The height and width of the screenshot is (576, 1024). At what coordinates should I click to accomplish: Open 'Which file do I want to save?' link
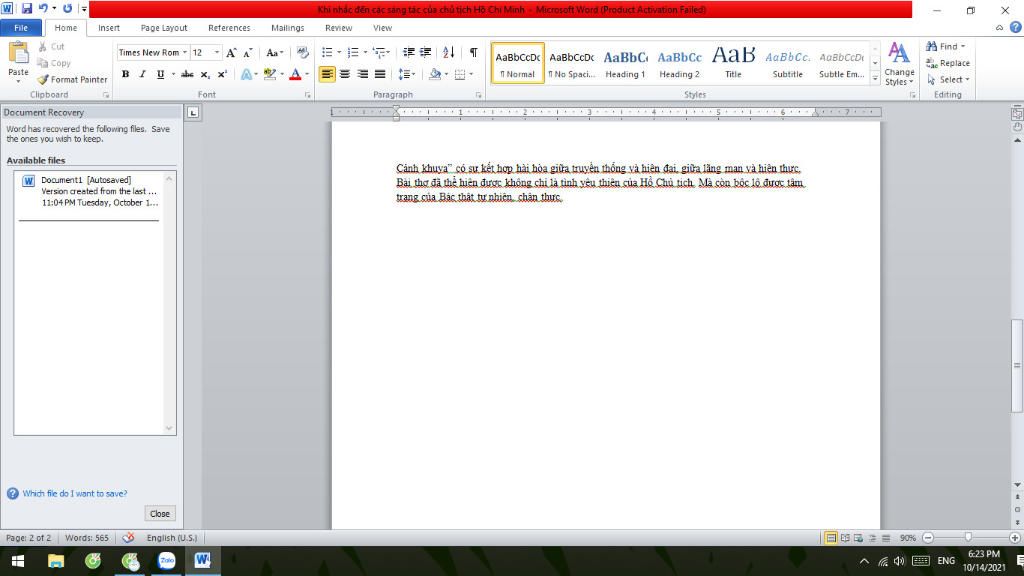pyautogui.click(x=75, y=494)
